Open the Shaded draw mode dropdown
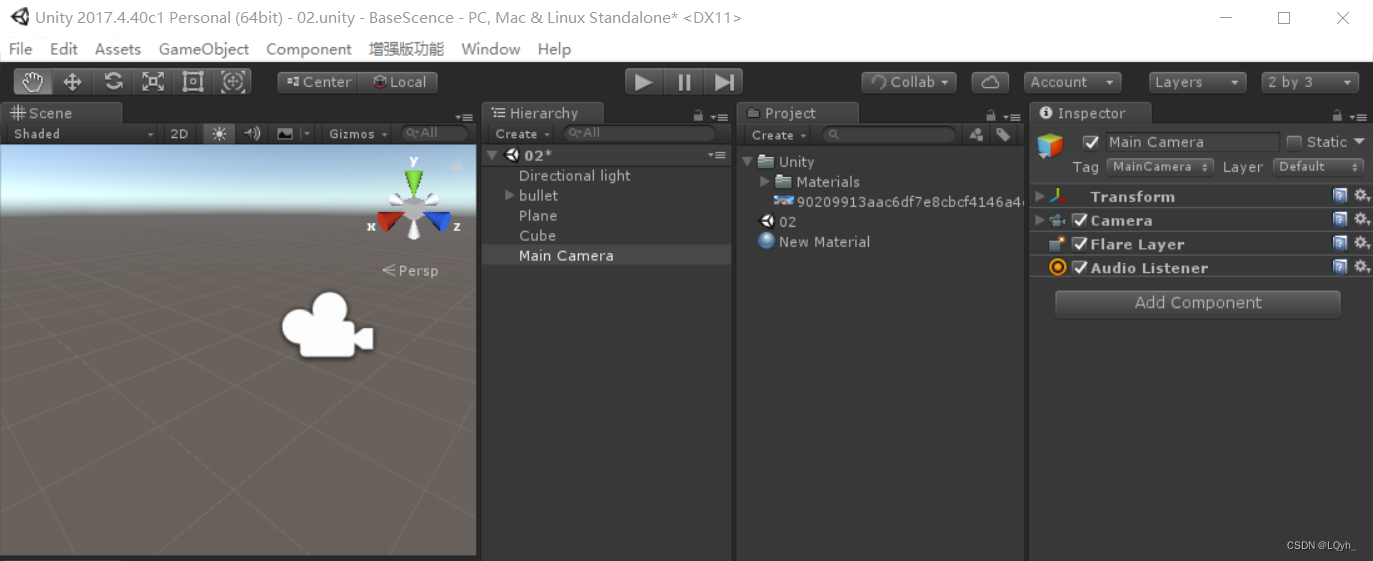 (83, 134)
